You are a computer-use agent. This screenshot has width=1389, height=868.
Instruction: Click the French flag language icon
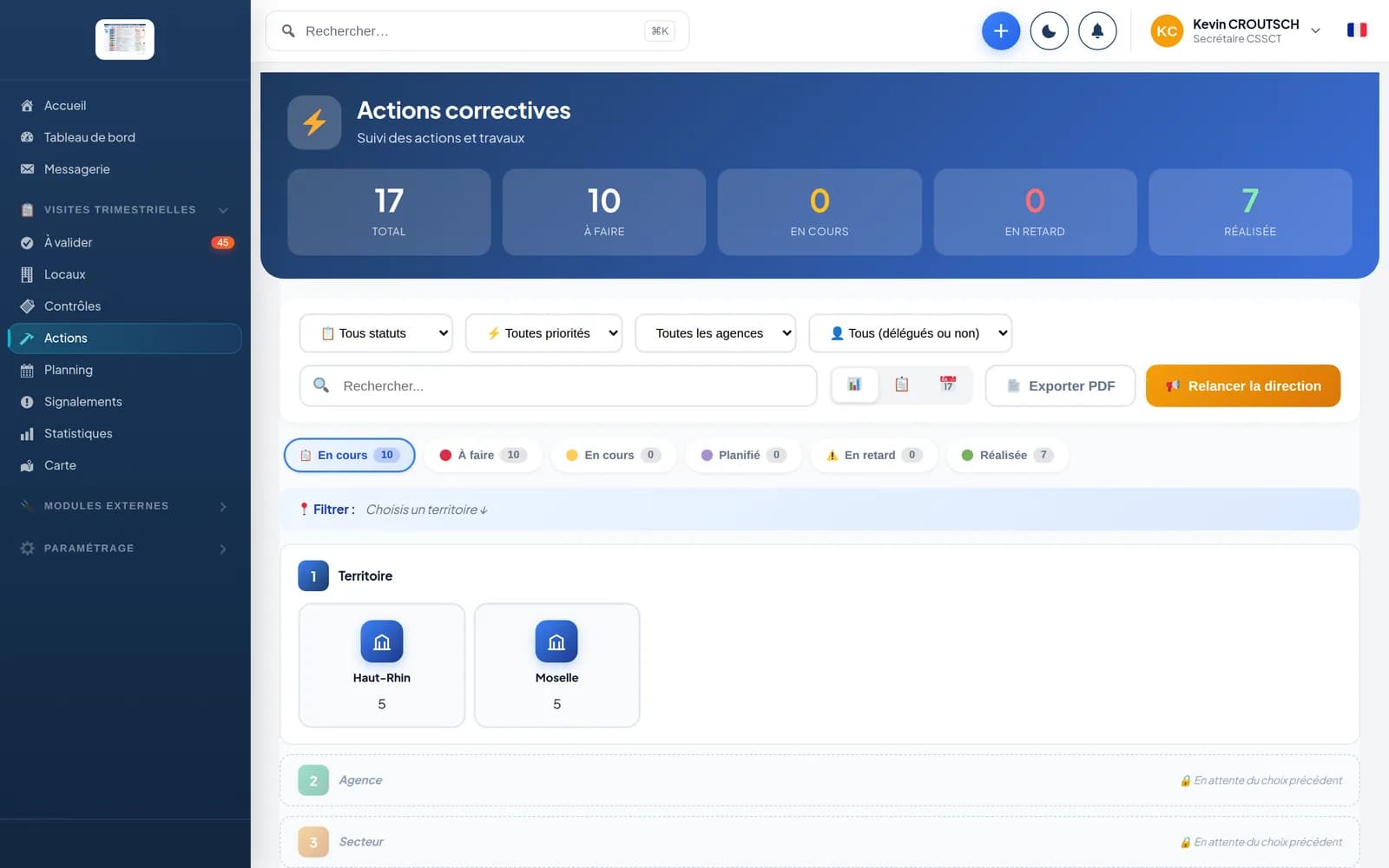tap(1357, 30)
